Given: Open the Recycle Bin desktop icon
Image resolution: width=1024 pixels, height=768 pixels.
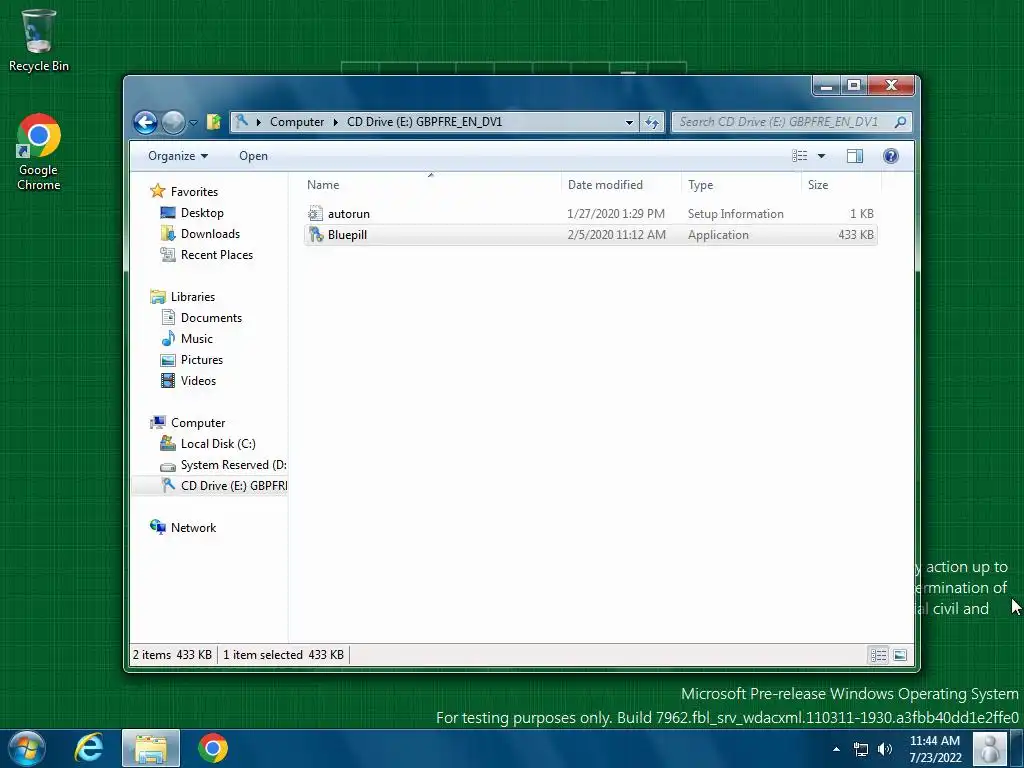Looking at the screenshot, I should point(38,40).
